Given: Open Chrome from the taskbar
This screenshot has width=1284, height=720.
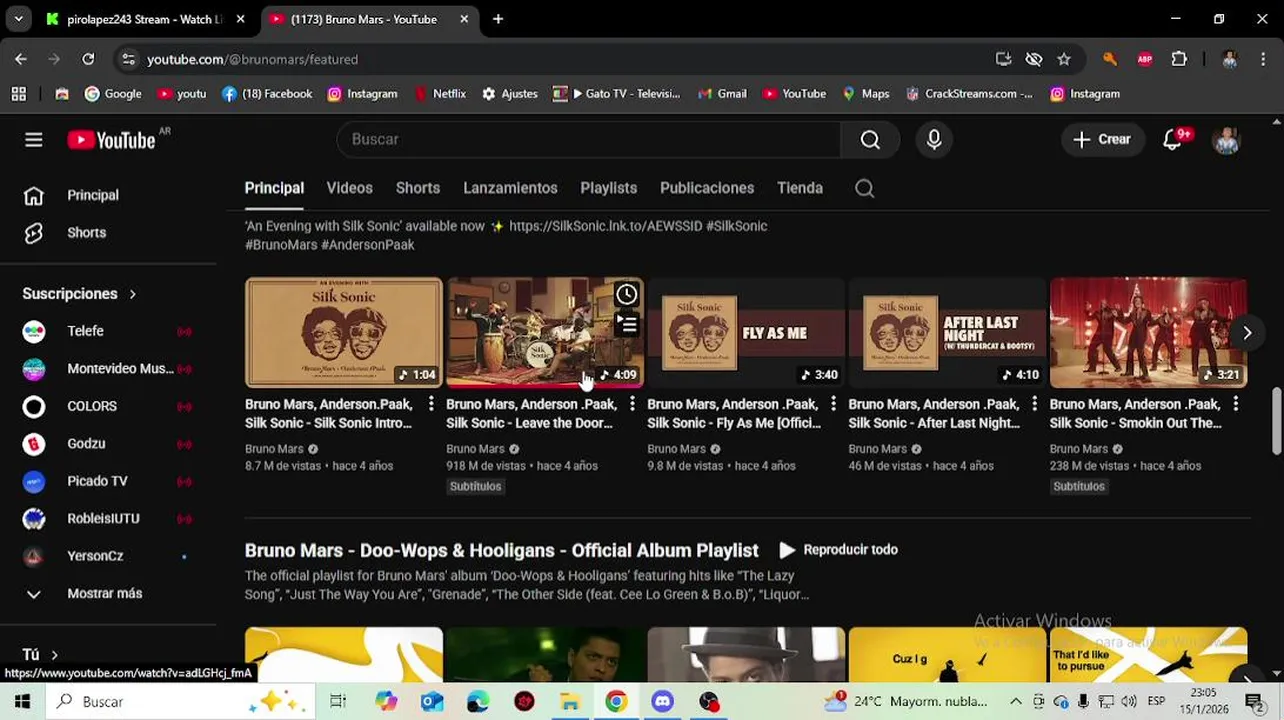Looking at the screenshot, I should point(616,702).
